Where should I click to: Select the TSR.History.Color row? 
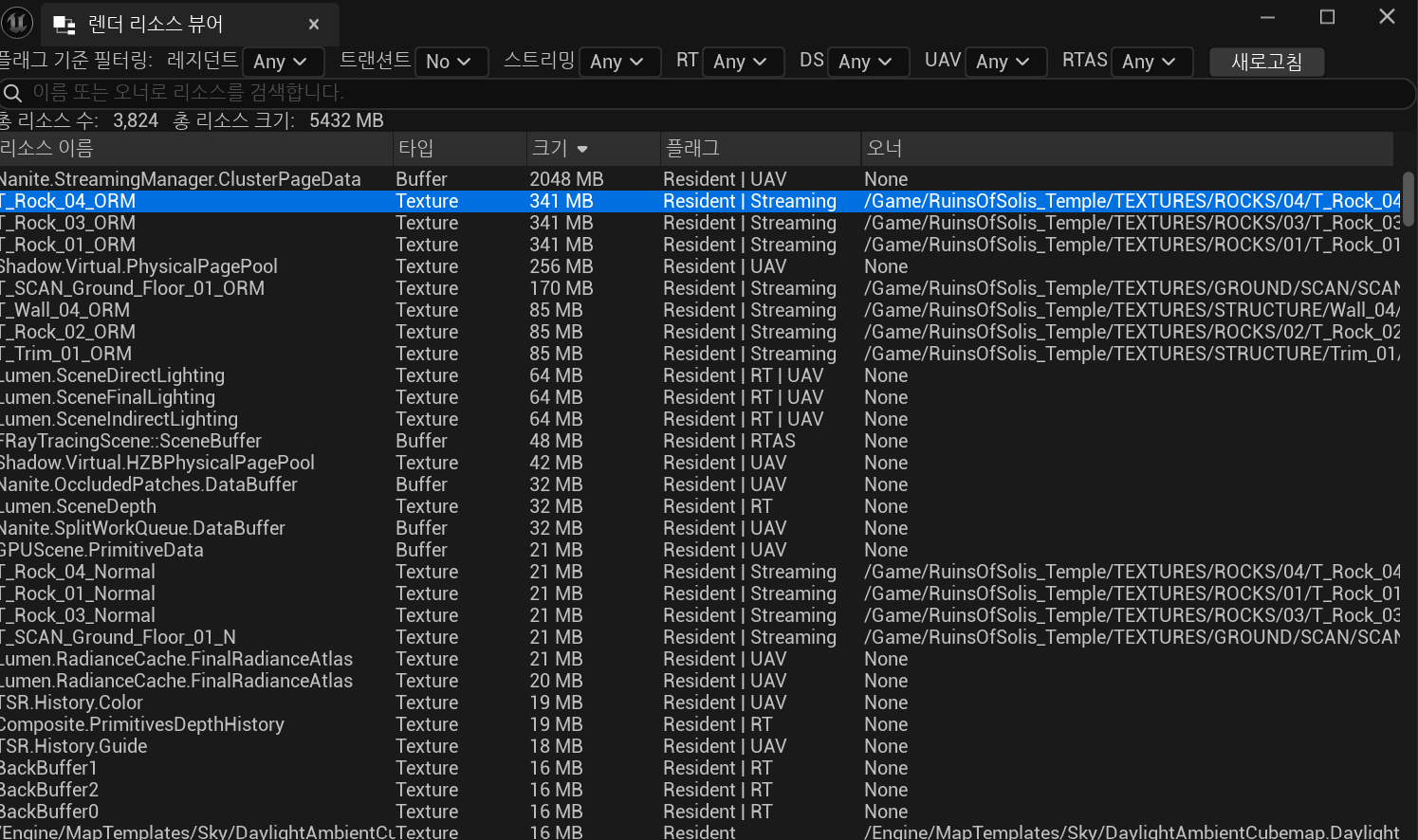pos(700,703)
